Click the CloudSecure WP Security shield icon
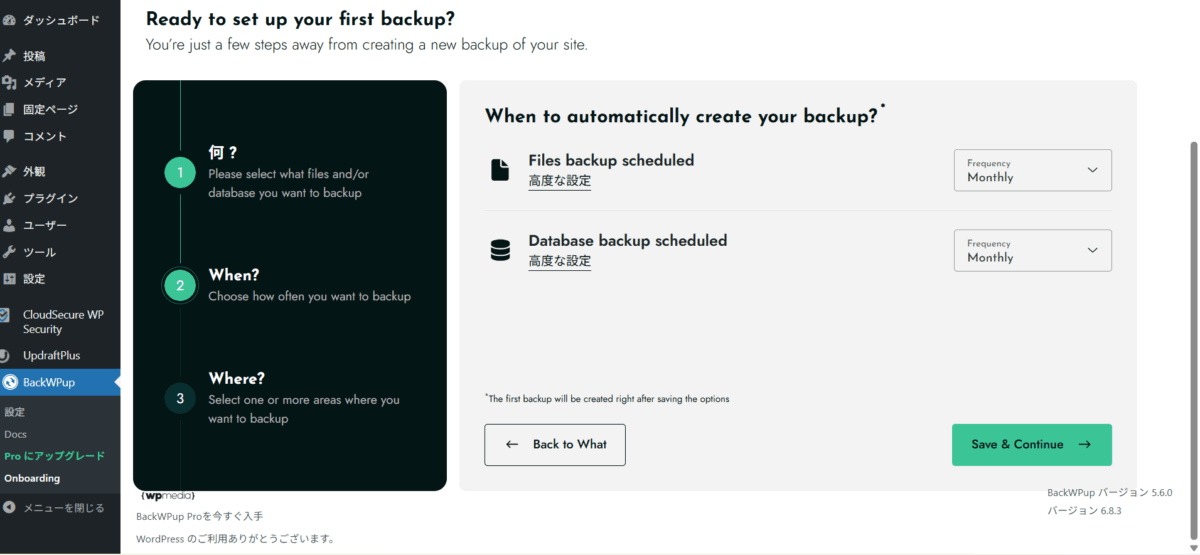1200x555 pixels. [5, 315]
